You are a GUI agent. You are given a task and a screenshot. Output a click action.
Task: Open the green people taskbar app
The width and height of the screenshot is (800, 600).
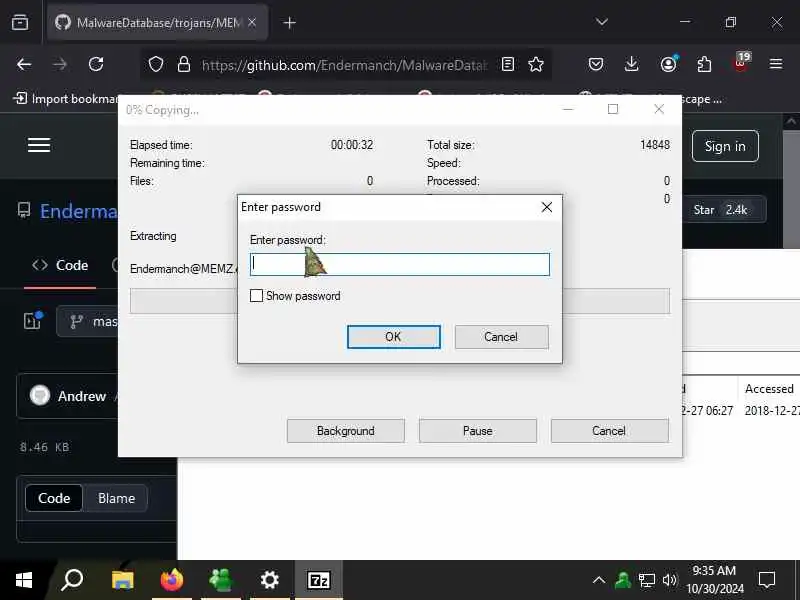(220, 580)
